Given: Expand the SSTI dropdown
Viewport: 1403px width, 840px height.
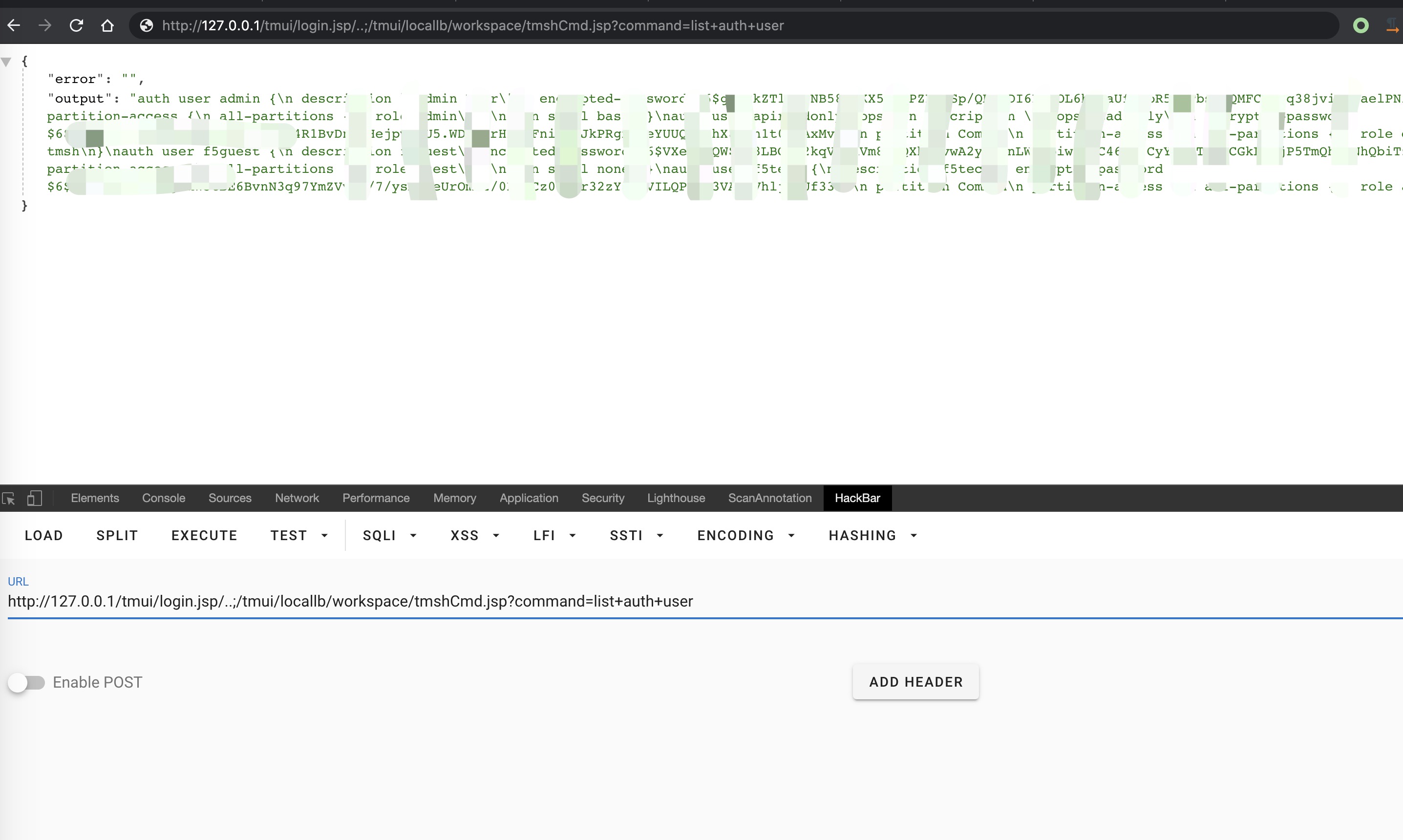Looking at the screenshot, I should coord(637,535).
